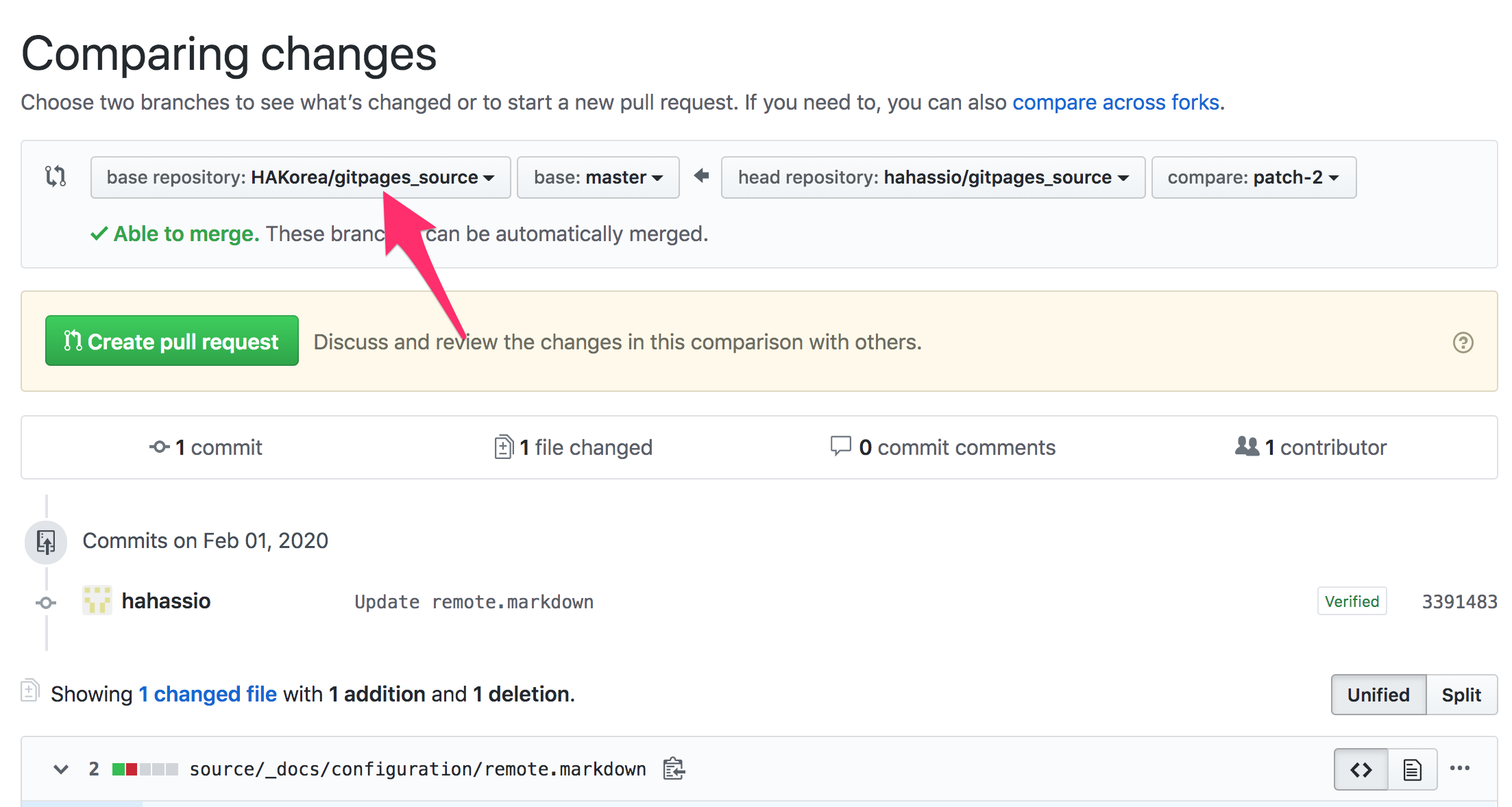Follow the compare across forks link
This screenshot has width=1512, height=807.
pyautogui.click(x=1115, y=102)
